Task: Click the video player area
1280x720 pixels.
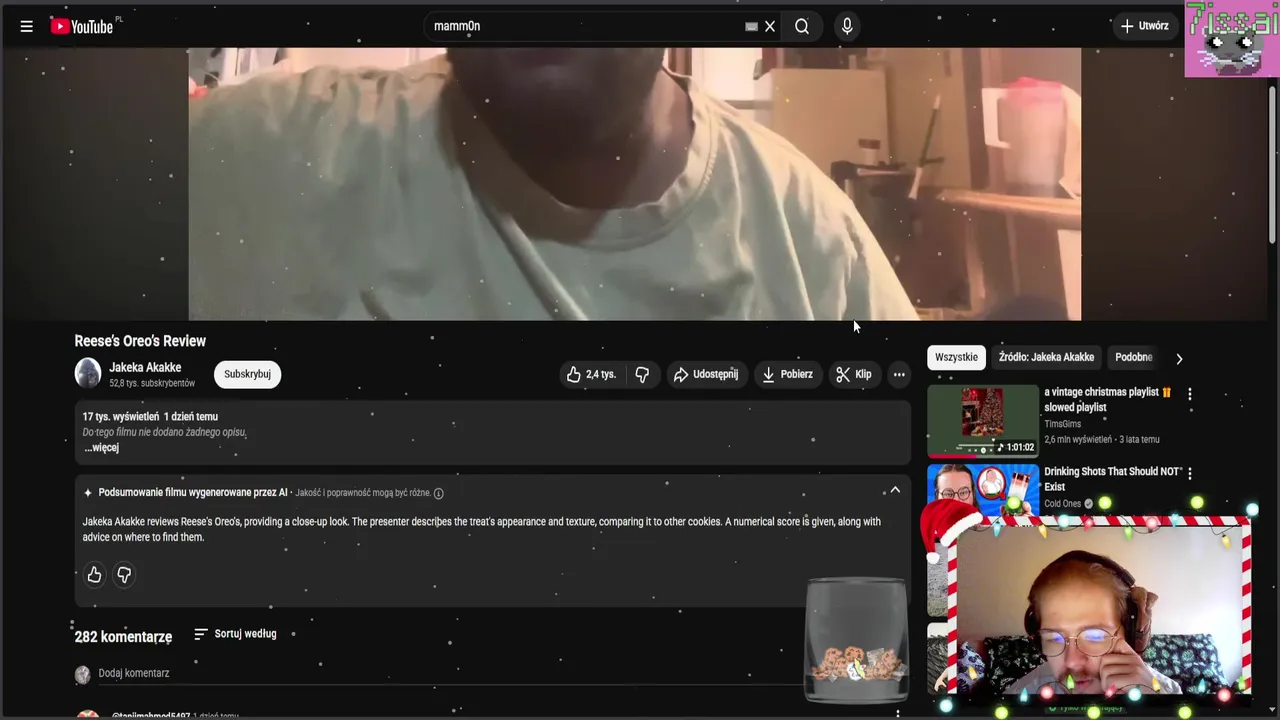Action: pyautogui.click(x=634, y=184)
